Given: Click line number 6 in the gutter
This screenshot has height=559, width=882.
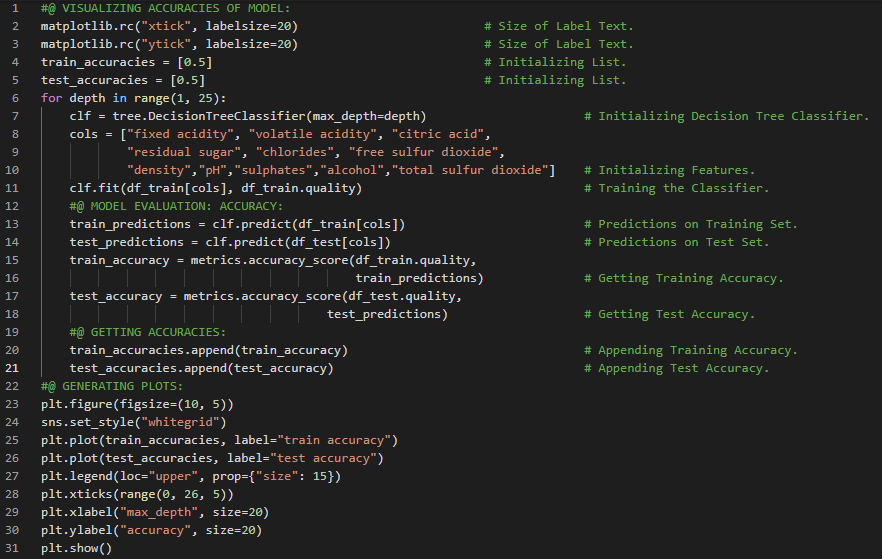Looking at the screenshot, I should click(16, 98).
